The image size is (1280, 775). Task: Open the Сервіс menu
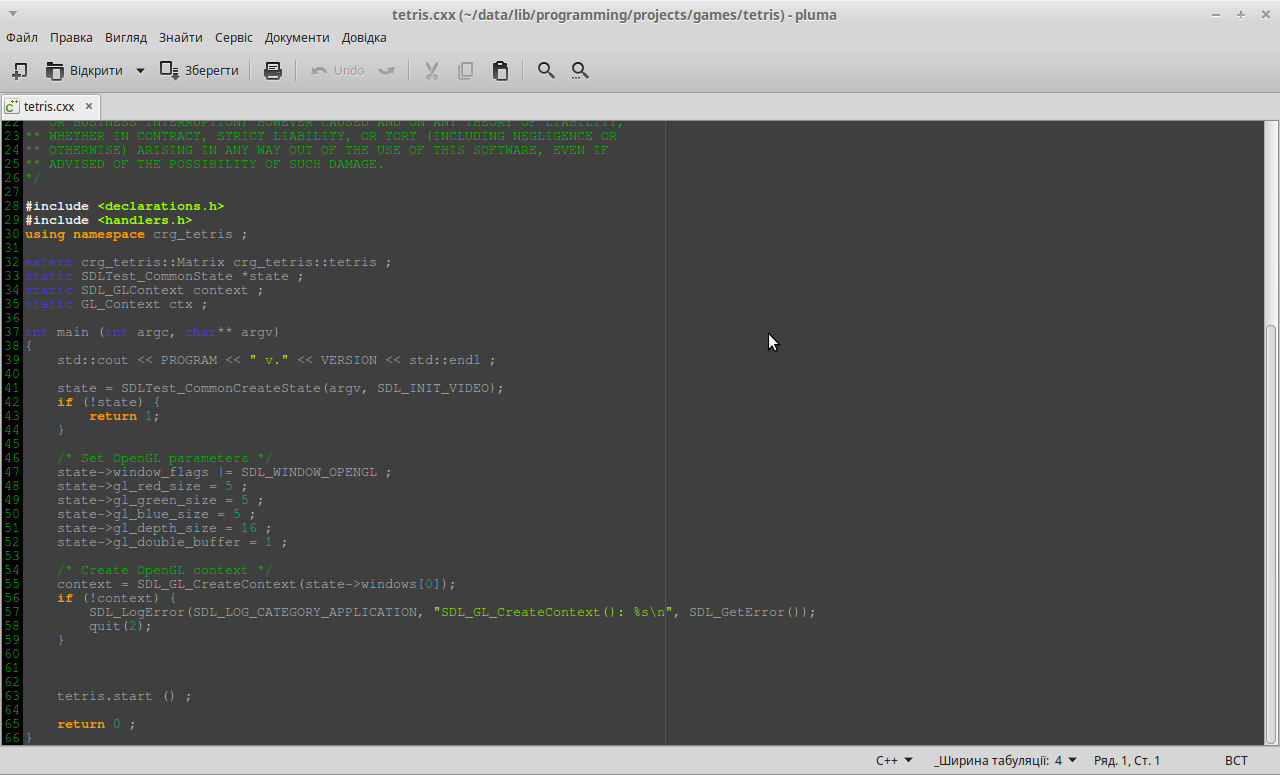click(234, 38)
